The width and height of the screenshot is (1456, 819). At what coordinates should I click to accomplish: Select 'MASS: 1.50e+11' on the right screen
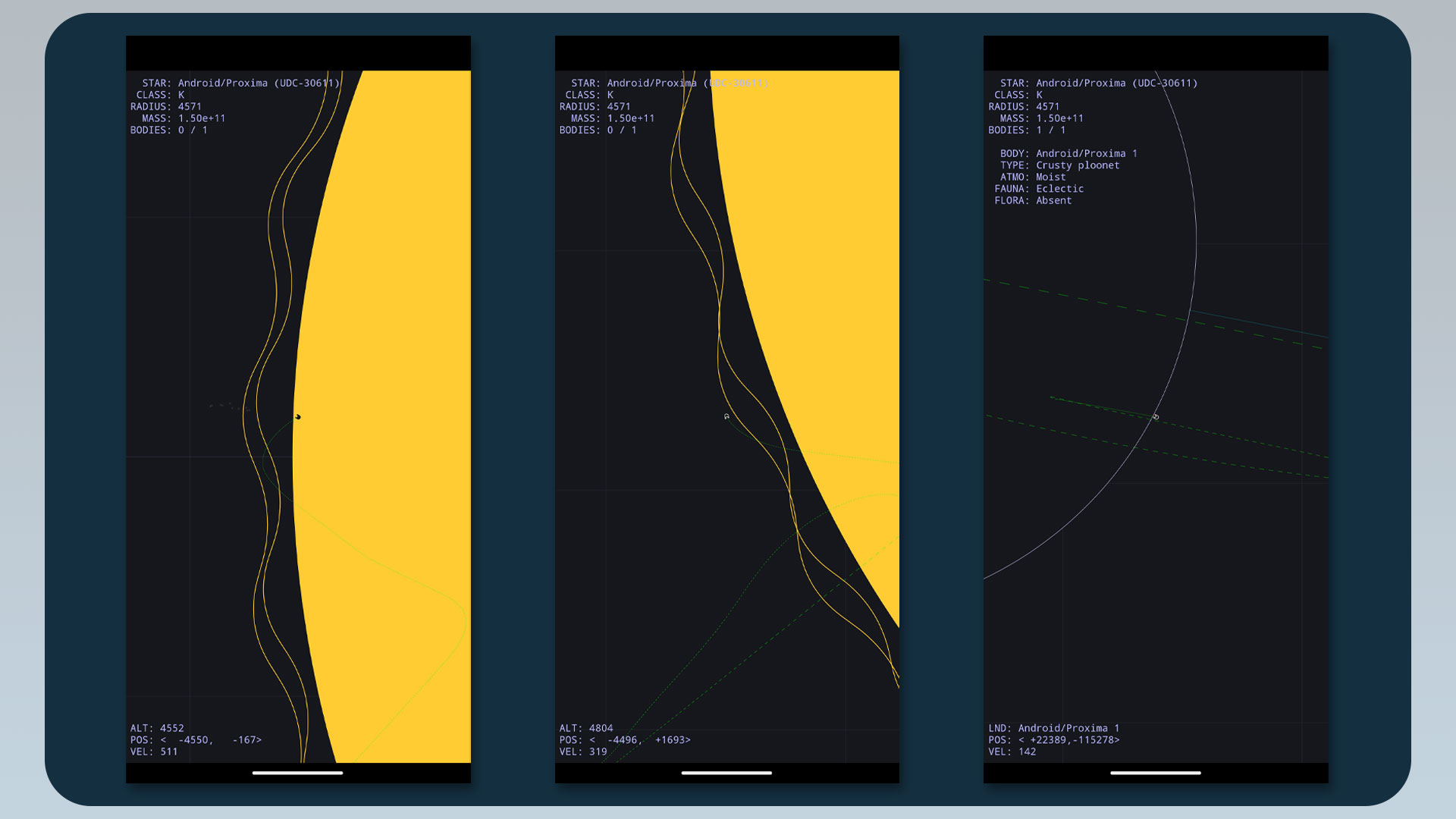pyautogui.click(x=1042, y=118)
